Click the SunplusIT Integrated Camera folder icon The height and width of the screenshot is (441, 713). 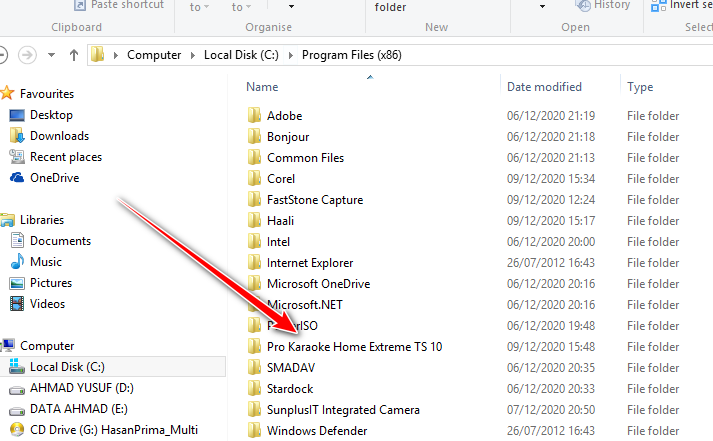[254, 409]
